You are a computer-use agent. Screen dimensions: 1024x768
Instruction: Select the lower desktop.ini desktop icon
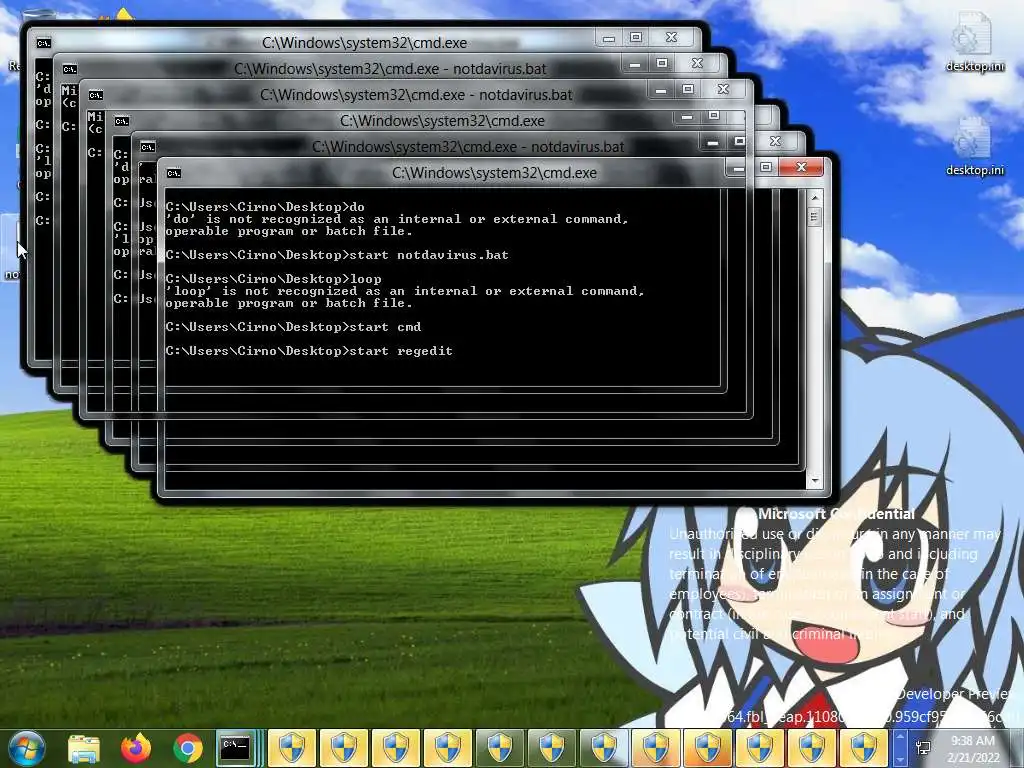coord(974,148)
